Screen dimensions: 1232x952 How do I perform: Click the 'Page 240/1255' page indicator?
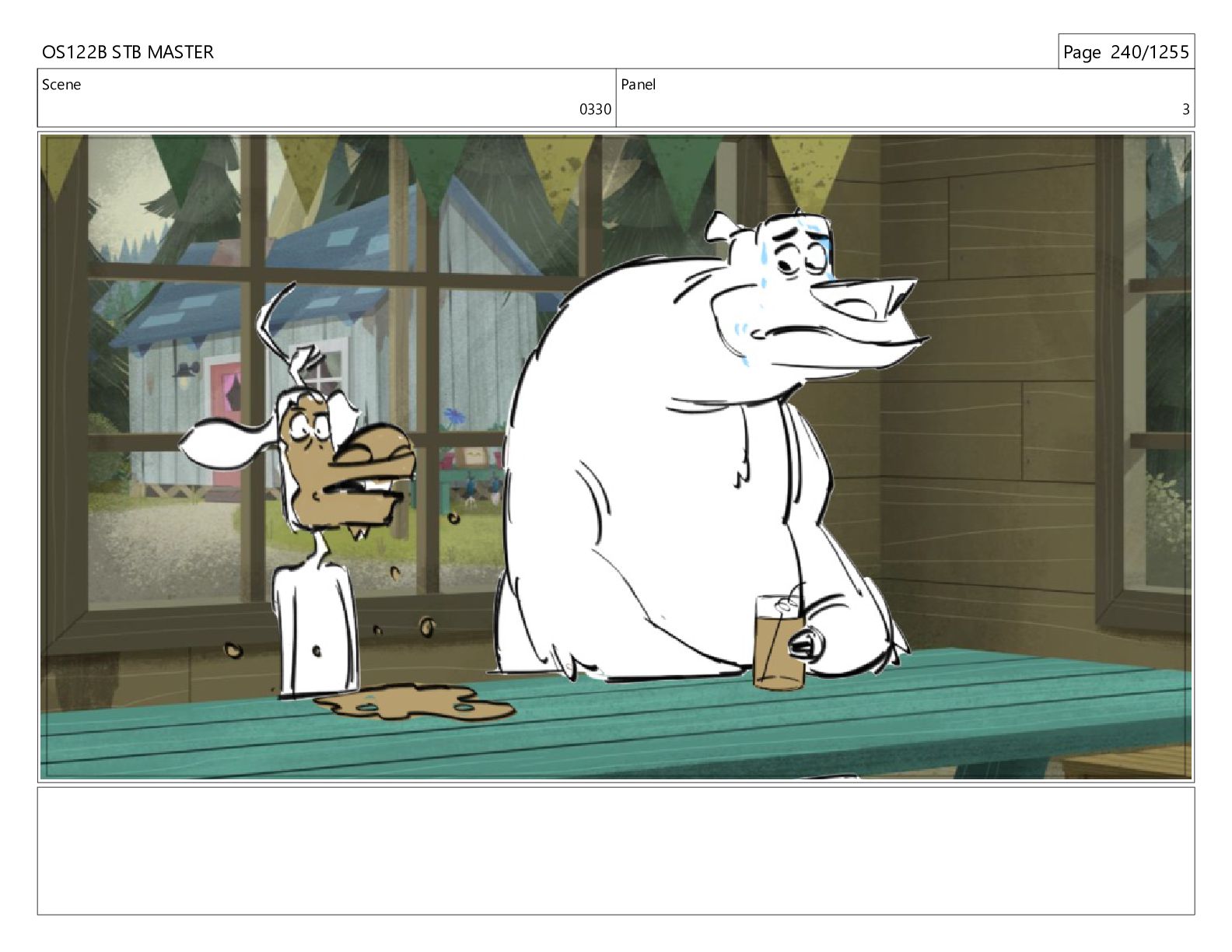[1125, 52]
